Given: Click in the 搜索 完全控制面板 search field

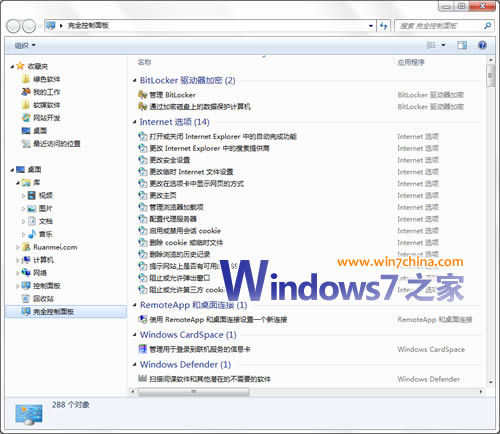Looking at the screenshot, I should point(440,26).
